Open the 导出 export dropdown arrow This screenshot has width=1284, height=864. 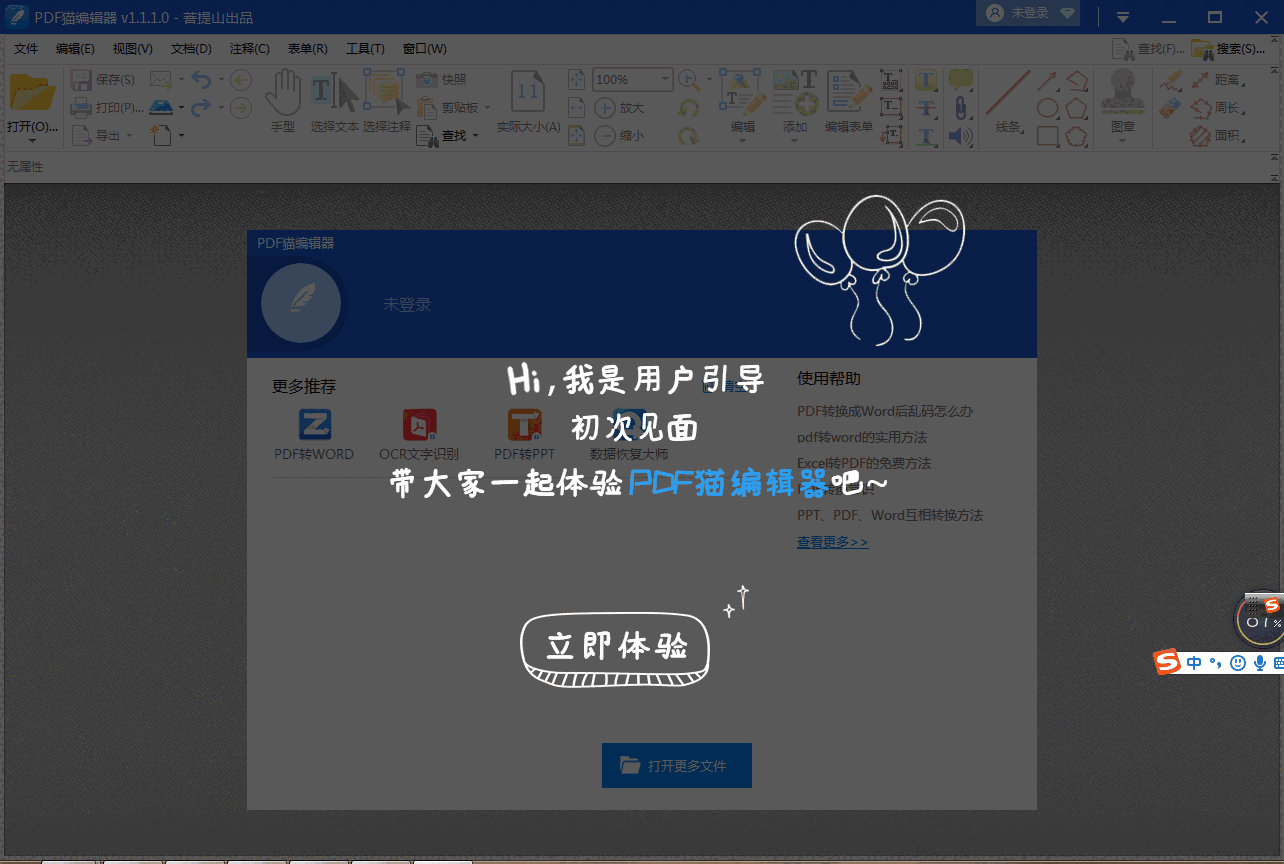pos(131,135)
